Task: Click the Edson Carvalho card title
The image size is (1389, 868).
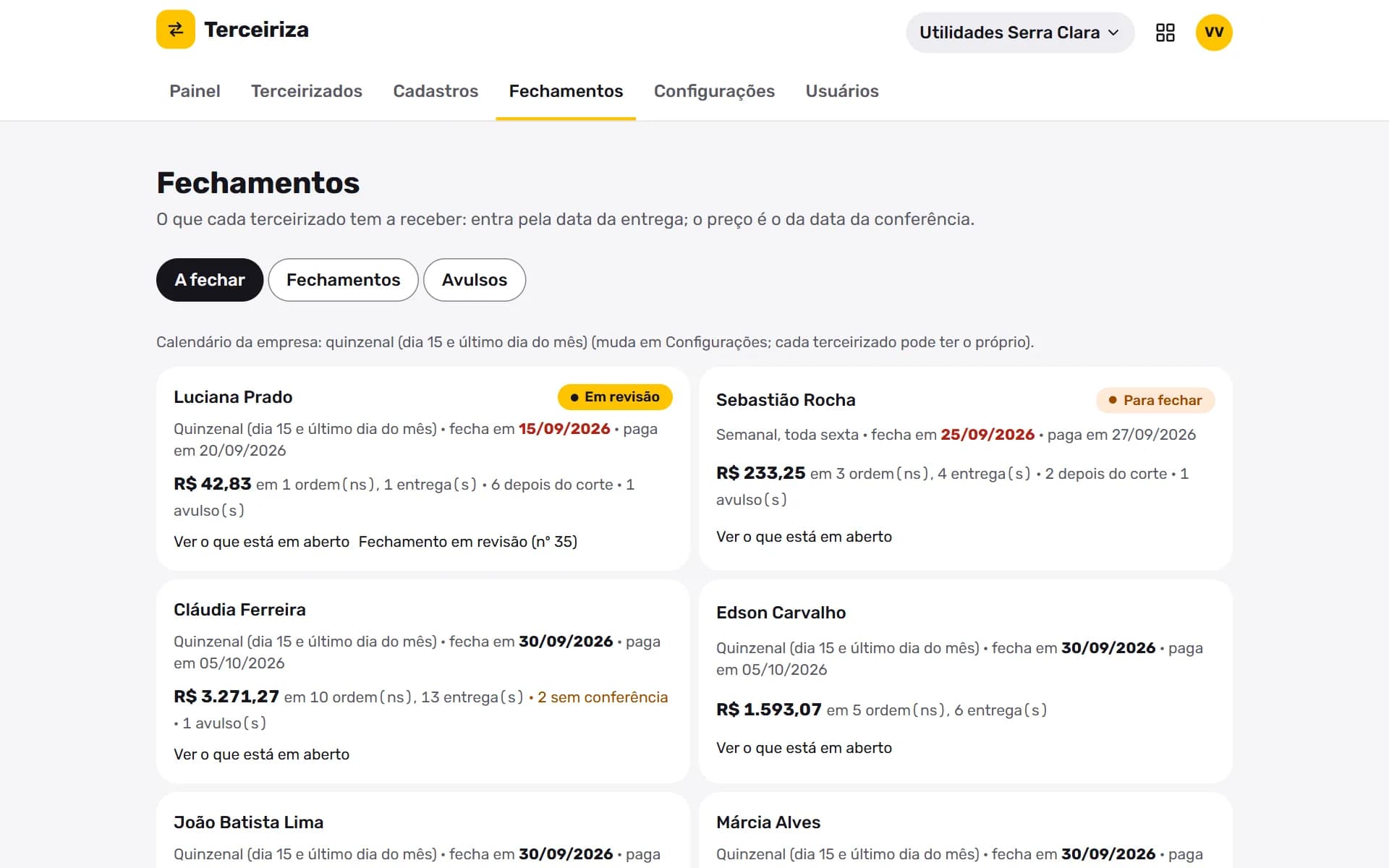Action: click(781, 613)
